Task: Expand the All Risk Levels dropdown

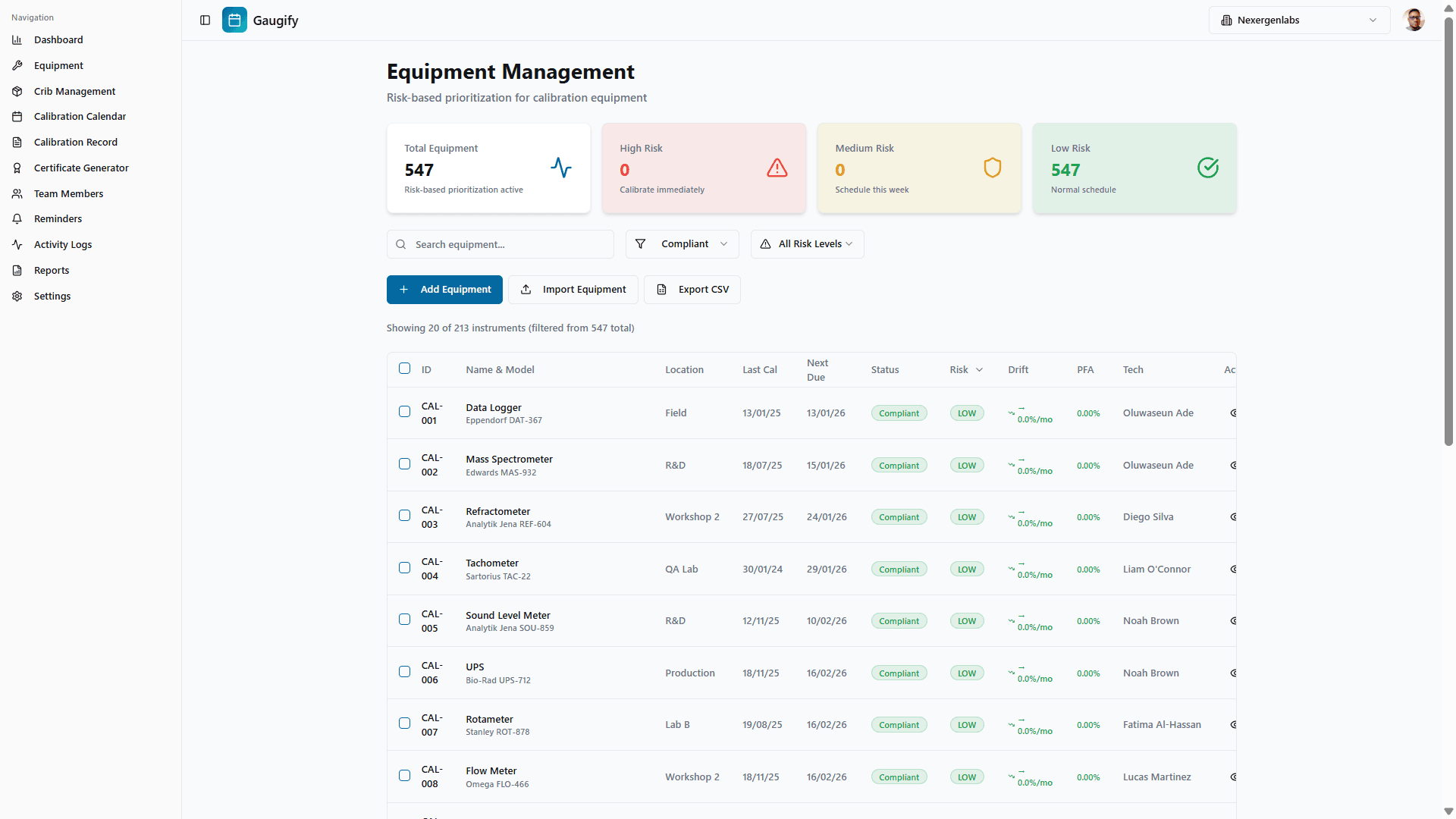Action: click(807, 244)
